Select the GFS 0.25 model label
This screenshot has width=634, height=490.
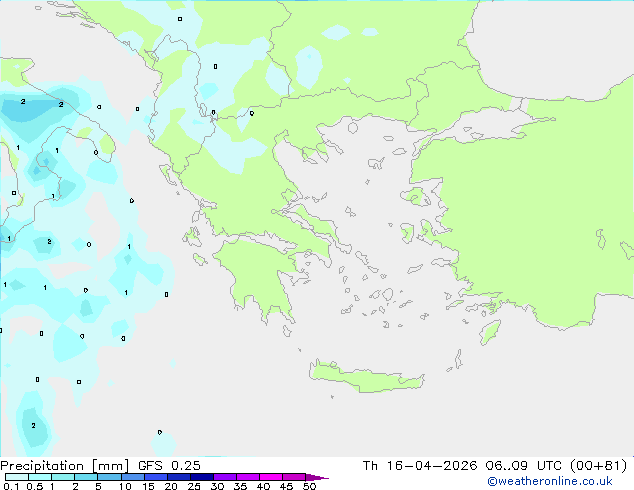click(x=169, y=466)
